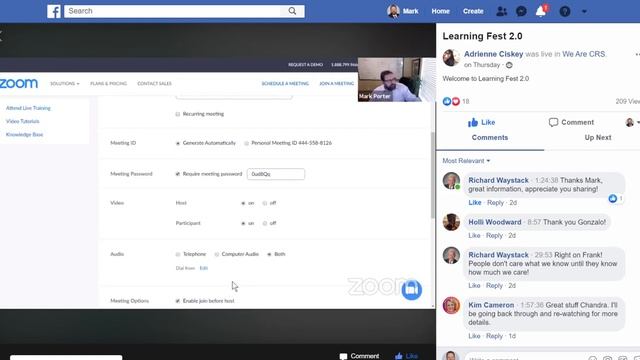Open post options ellipsis beside Adrienne Ciskey
Screen dimensions: 640x360
(x=637, y=54)
